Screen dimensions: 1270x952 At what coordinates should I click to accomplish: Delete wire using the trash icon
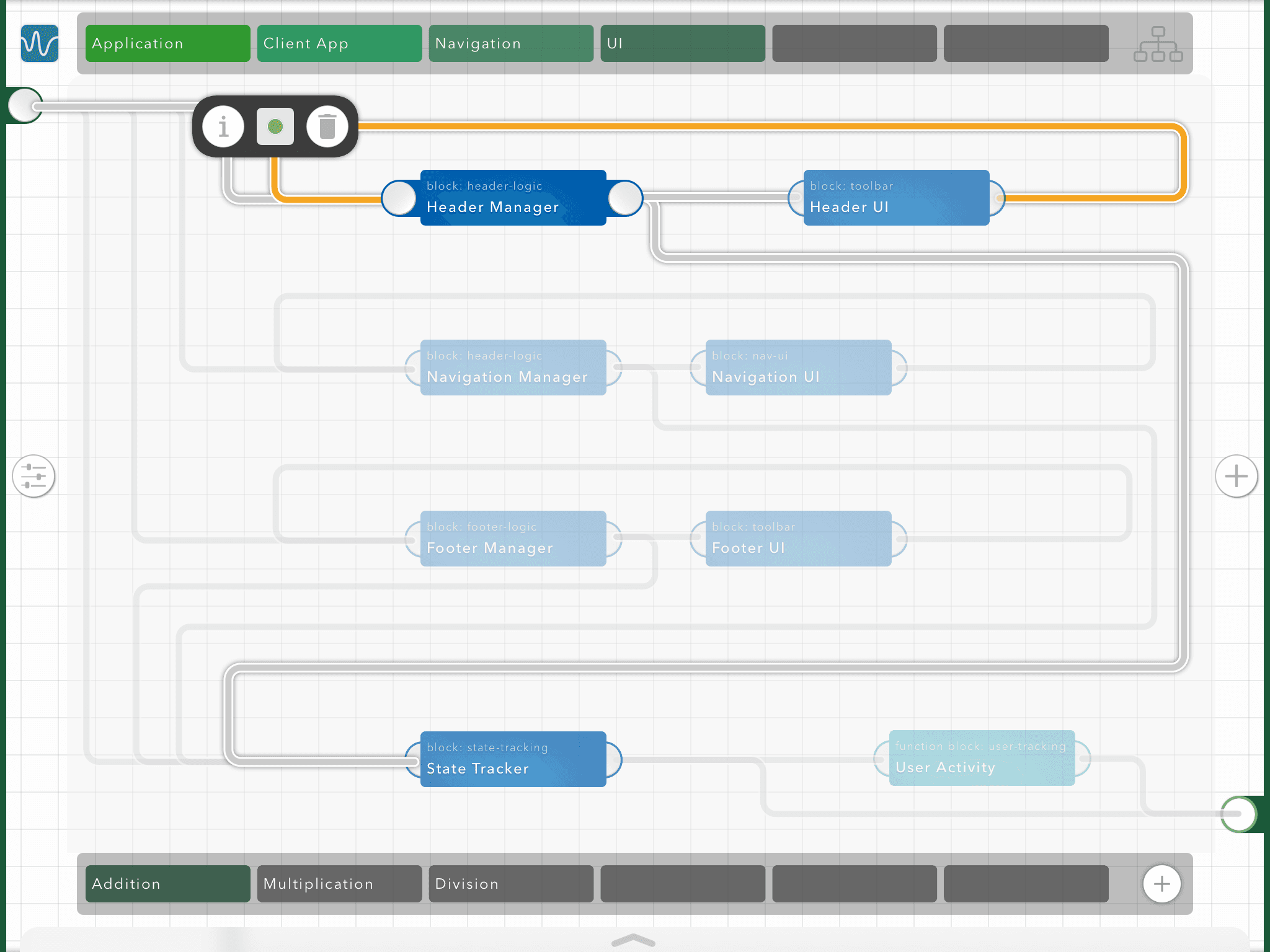click(x=327, y=126)
